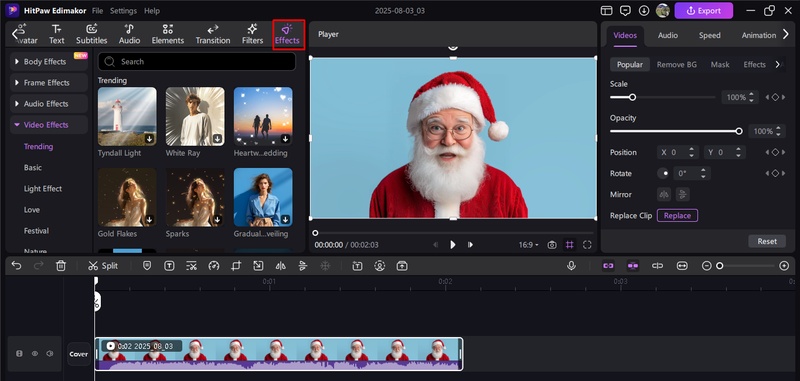The image size is (800, 381).
Task: Click the fit timeline to window icon
Action: (x=682, y=266)
